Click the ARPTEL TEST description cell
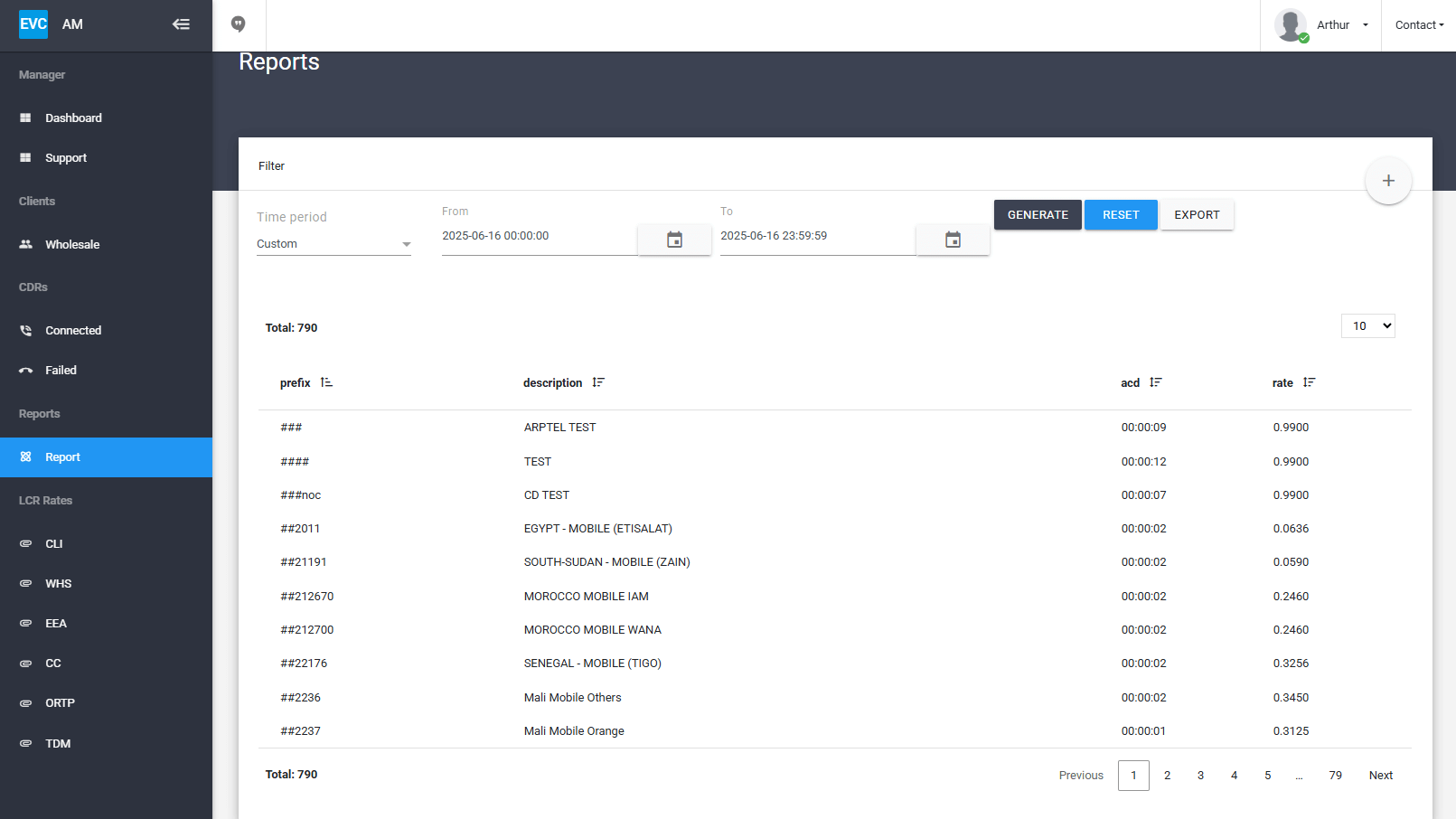 pos(559,428)
